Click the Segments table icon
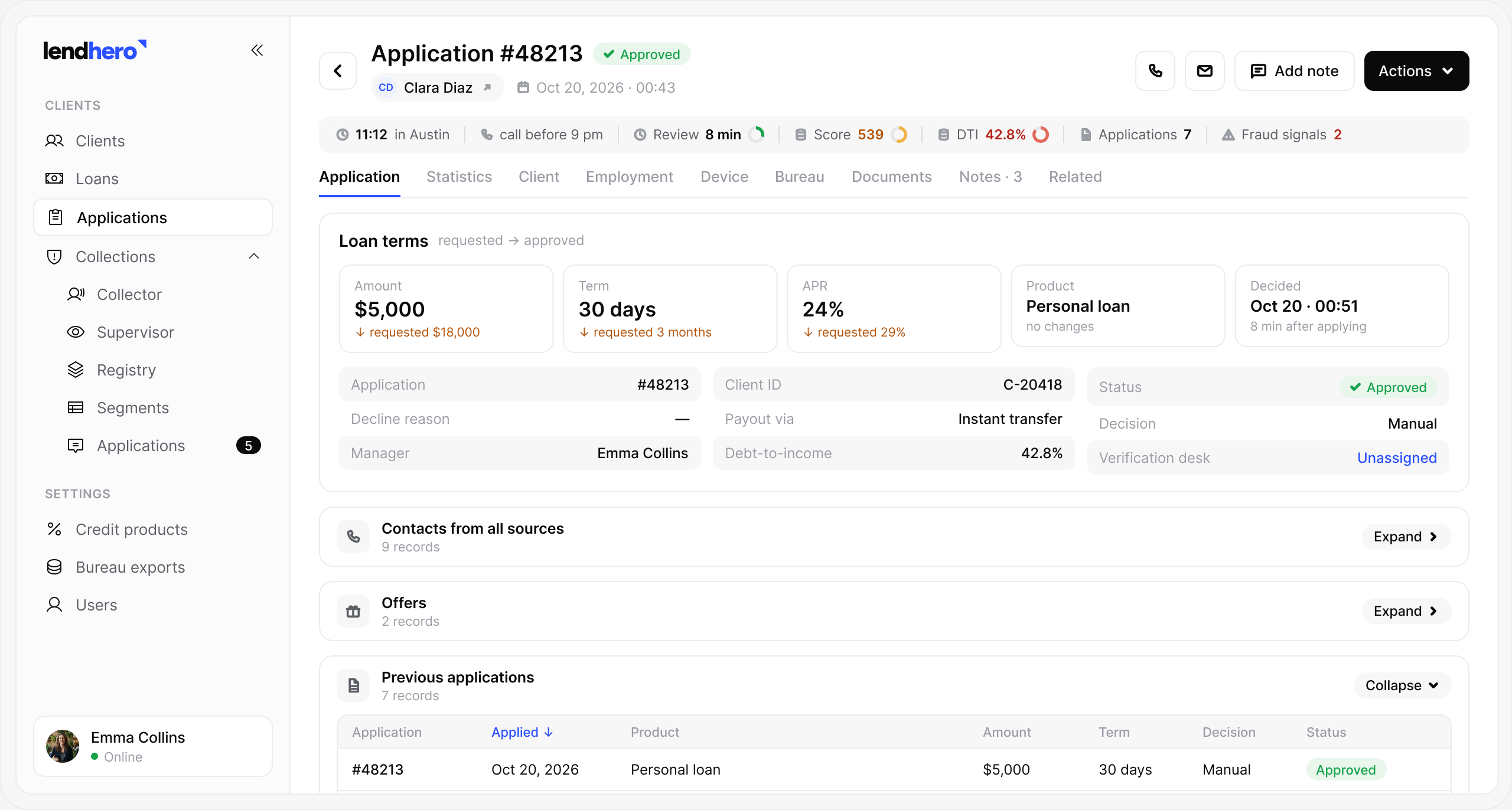This screenshot has height=810, width=1512. pyautogui.click(x=76, y=407)
